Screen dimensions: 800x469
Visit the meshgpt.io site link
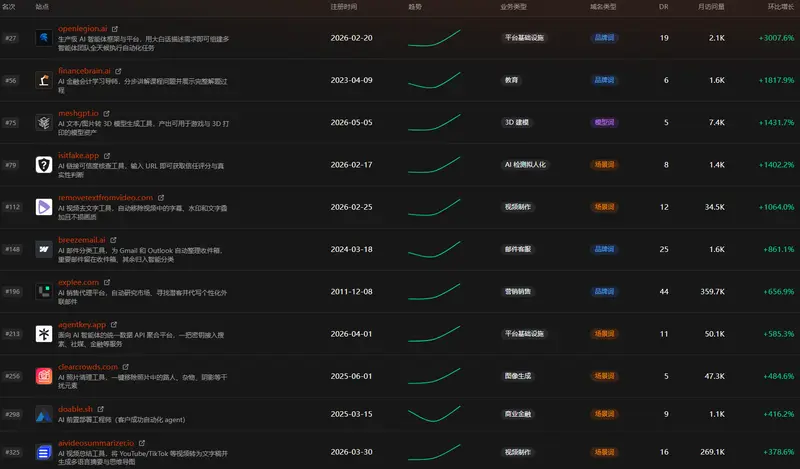pyautogui.click(x=78, y=113)
